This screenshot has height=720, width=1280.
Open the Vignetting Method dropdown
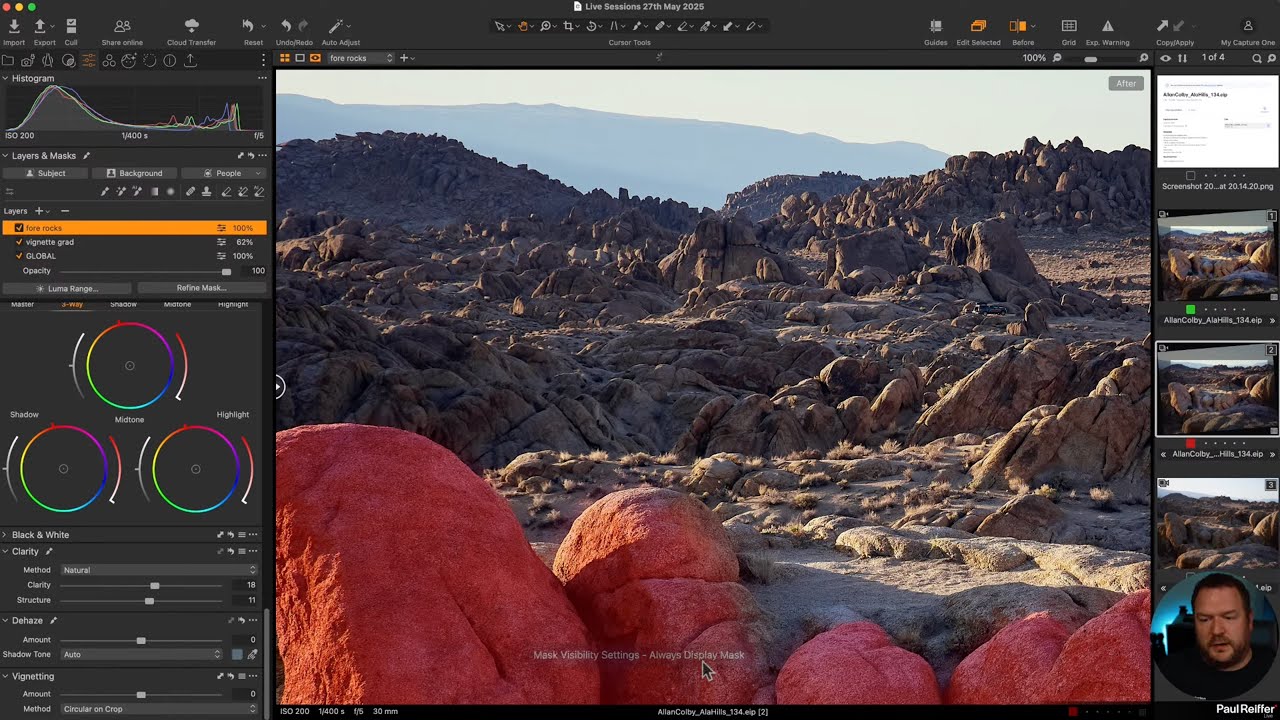pyautogui.click(x=159, y=709)
